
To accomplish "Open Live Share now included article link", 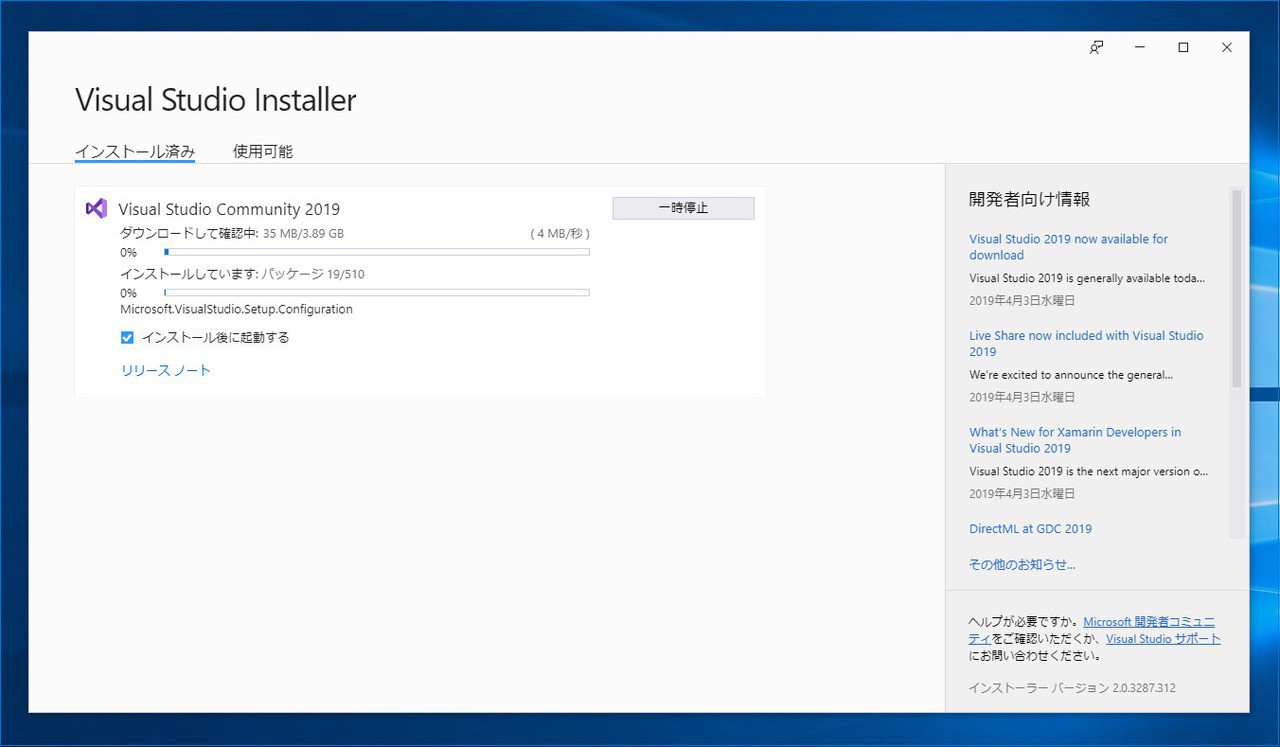I will coord(1086,343).
